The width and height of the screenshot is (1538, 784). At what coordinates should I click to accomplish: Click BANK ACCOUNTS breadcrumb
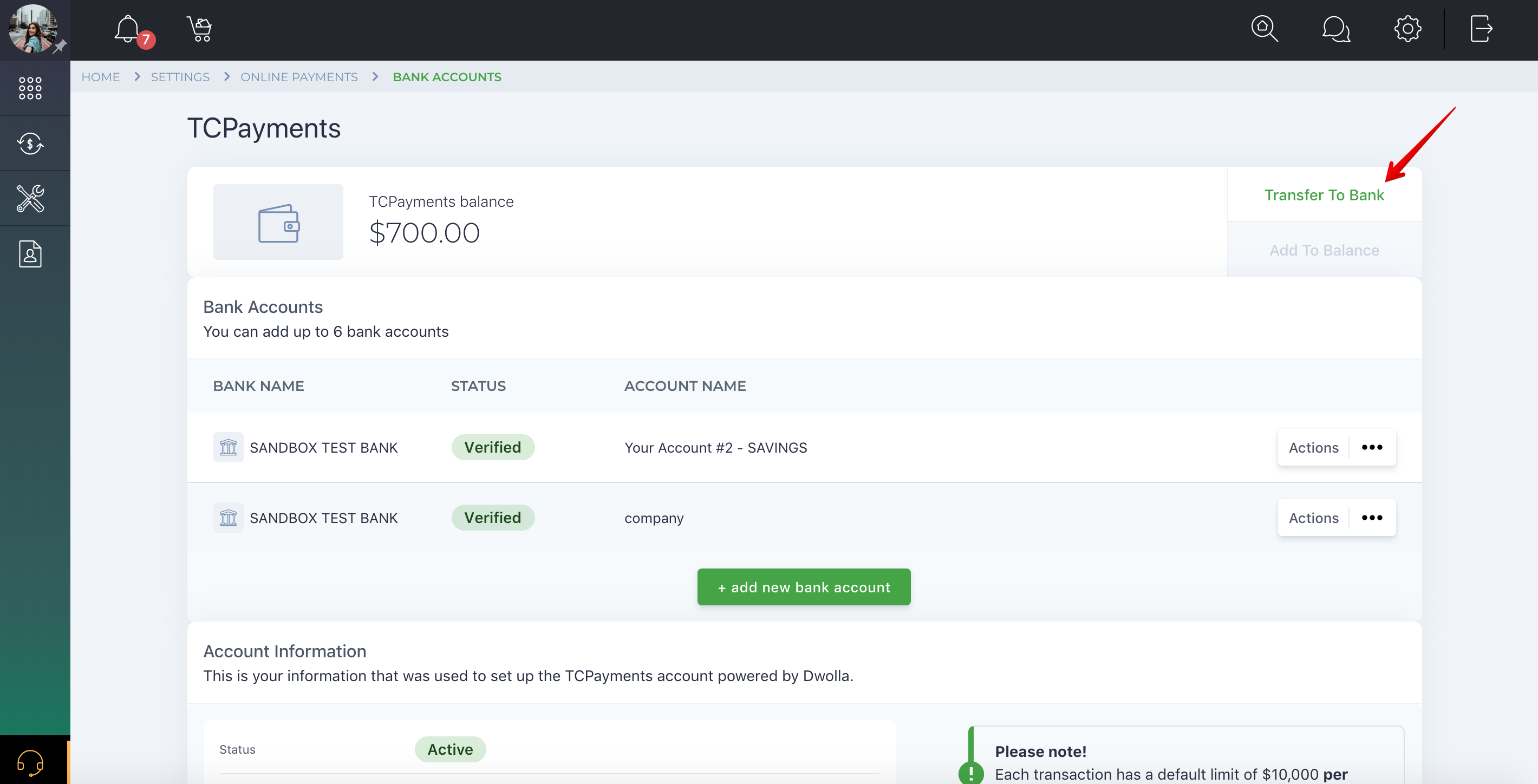(447, 77)
